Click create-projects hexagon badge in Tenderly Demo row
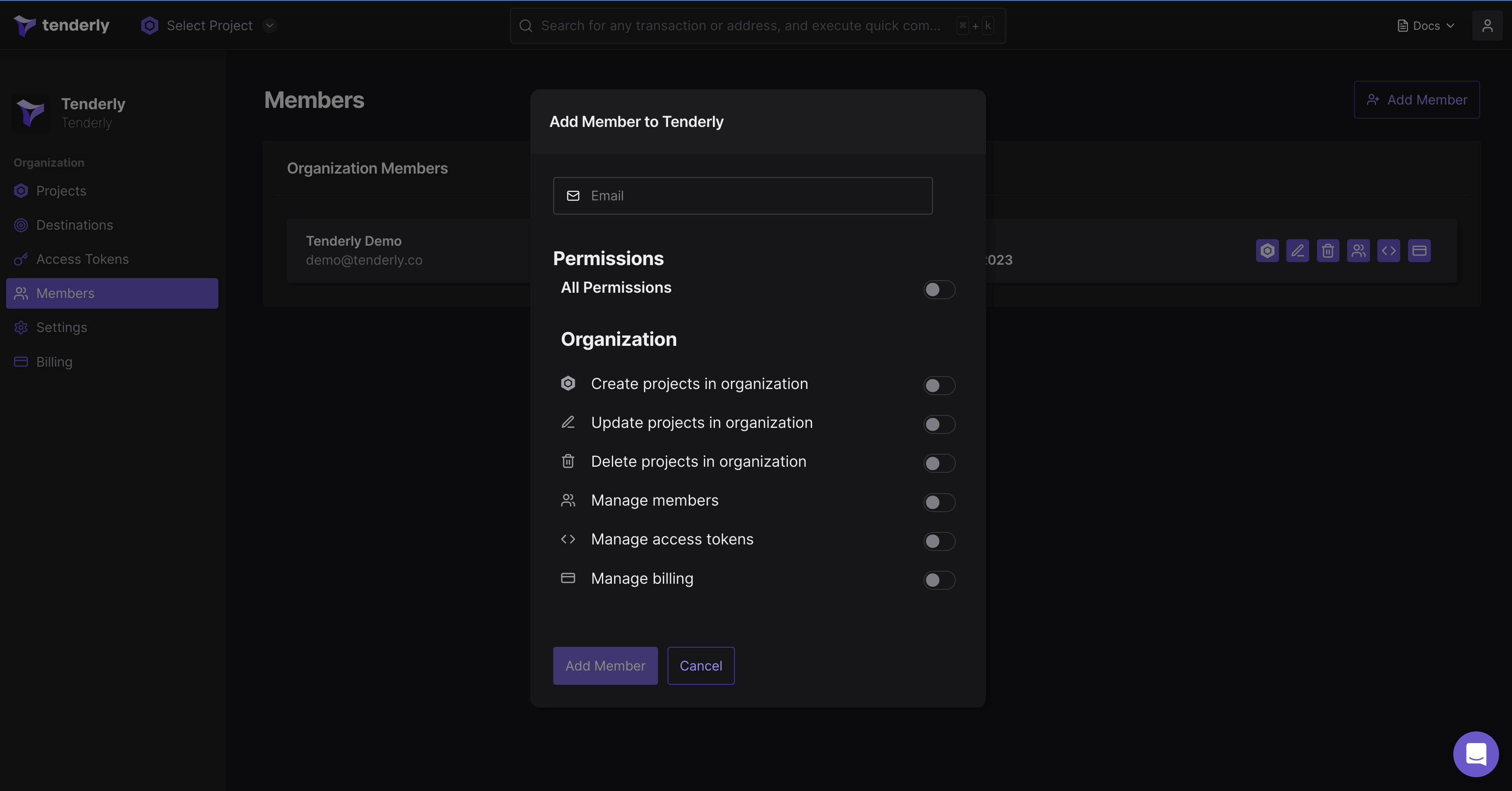The height and width of the screenshot is (791, 1512). pos(1267,251)
